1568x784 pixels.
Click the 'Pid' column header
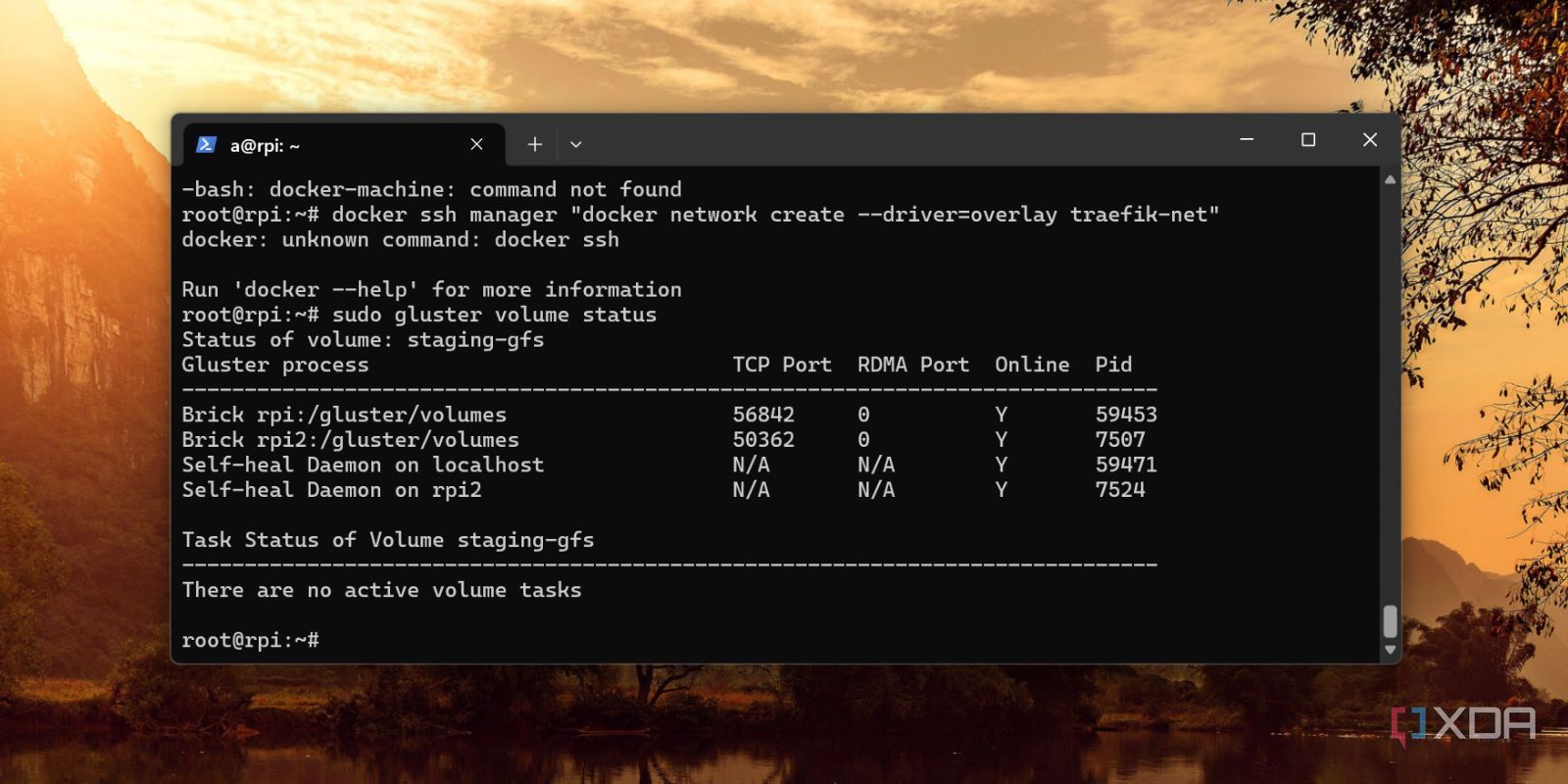(1113, 365)
